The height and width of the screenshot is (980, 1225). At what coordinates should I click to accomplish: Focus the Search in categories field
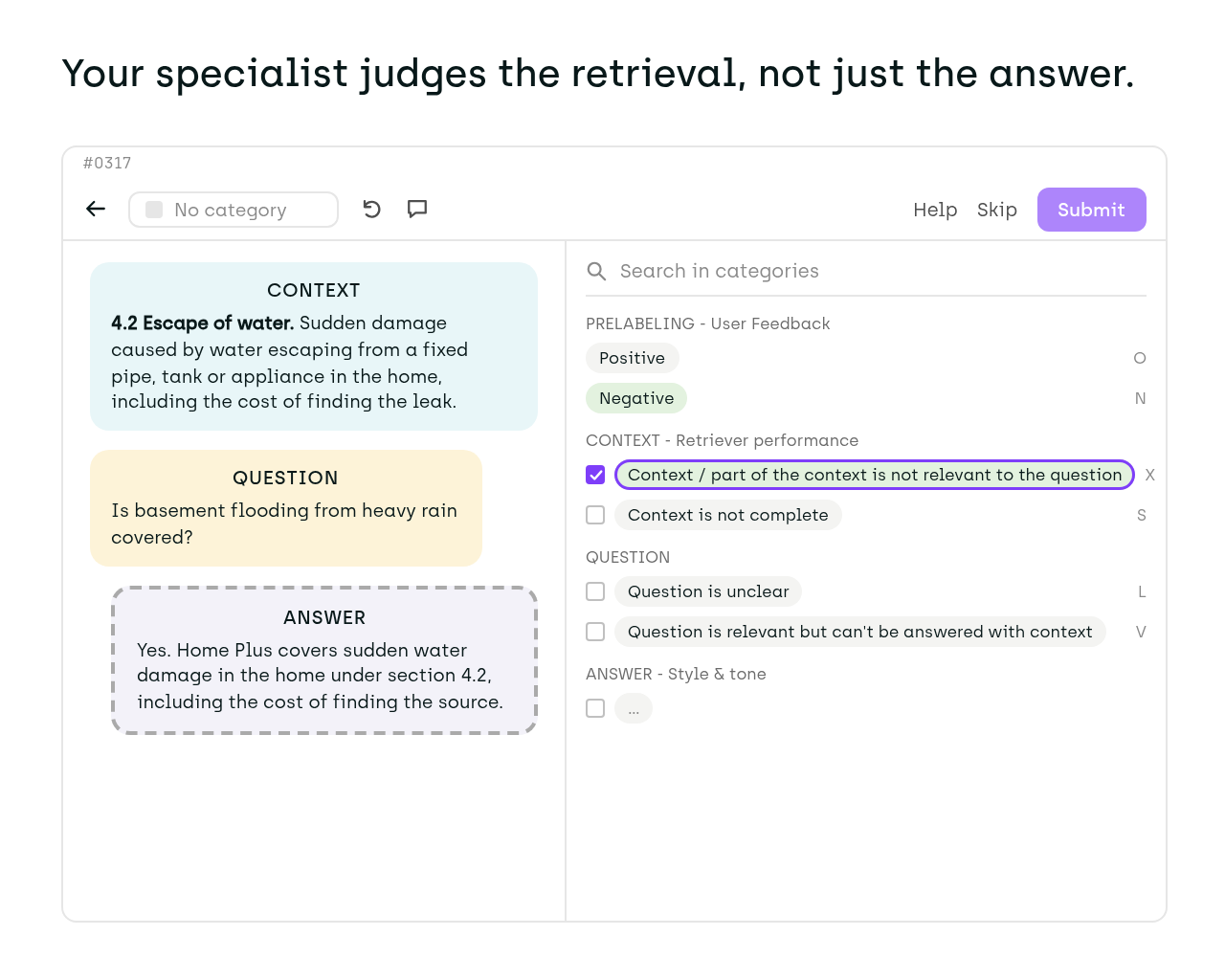tap(866, 271)
